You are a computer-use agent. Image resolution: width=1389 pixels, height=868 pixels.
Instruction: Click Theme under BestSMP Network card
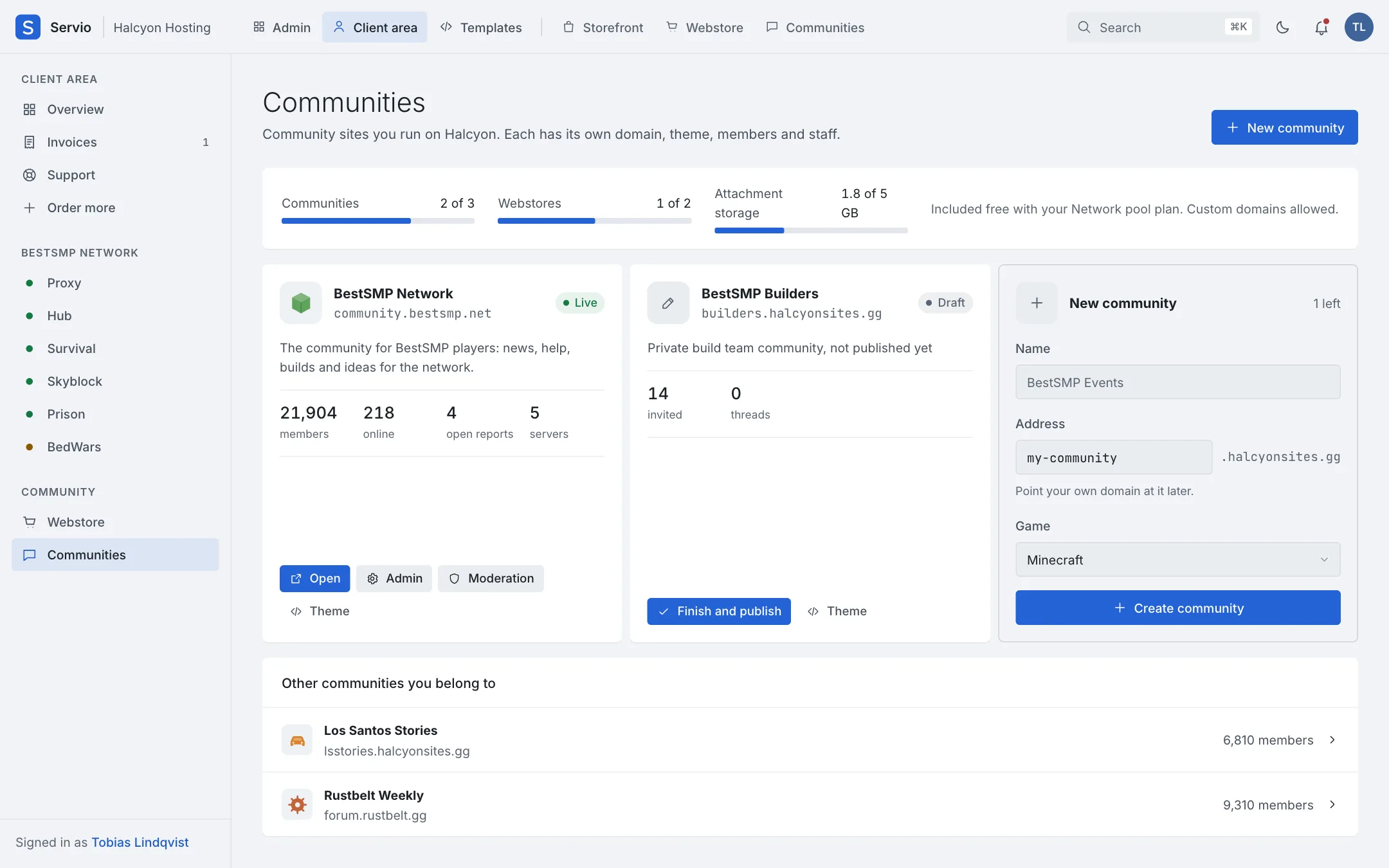[320, 611]
